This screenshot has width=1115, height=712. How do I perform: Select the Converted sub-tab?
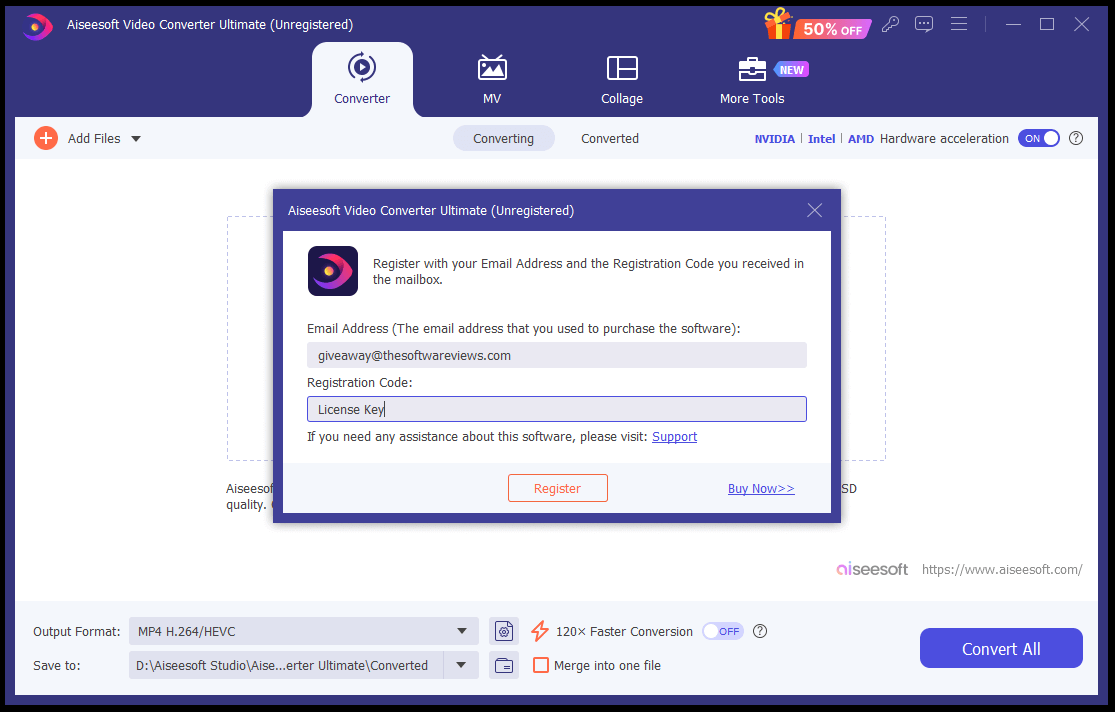coord(609,139)
